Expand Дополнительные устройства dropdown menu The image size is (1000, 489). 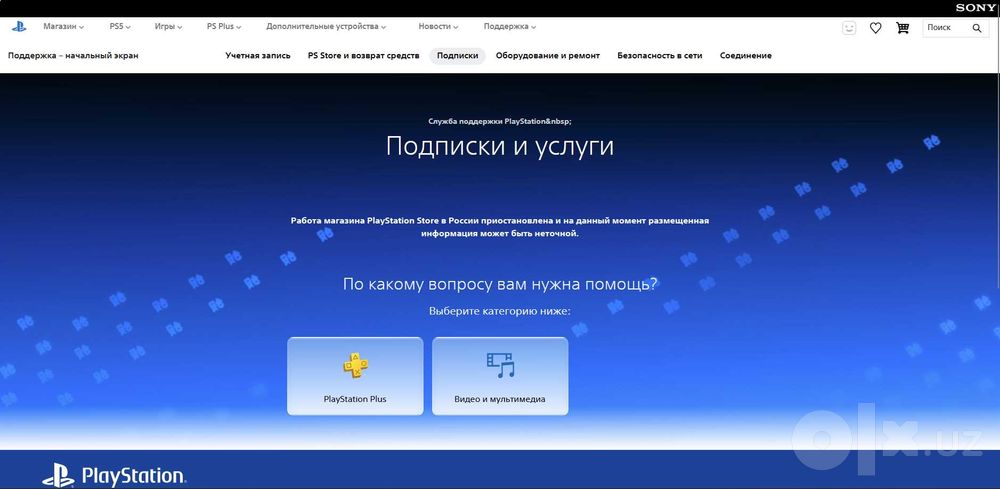327,27
